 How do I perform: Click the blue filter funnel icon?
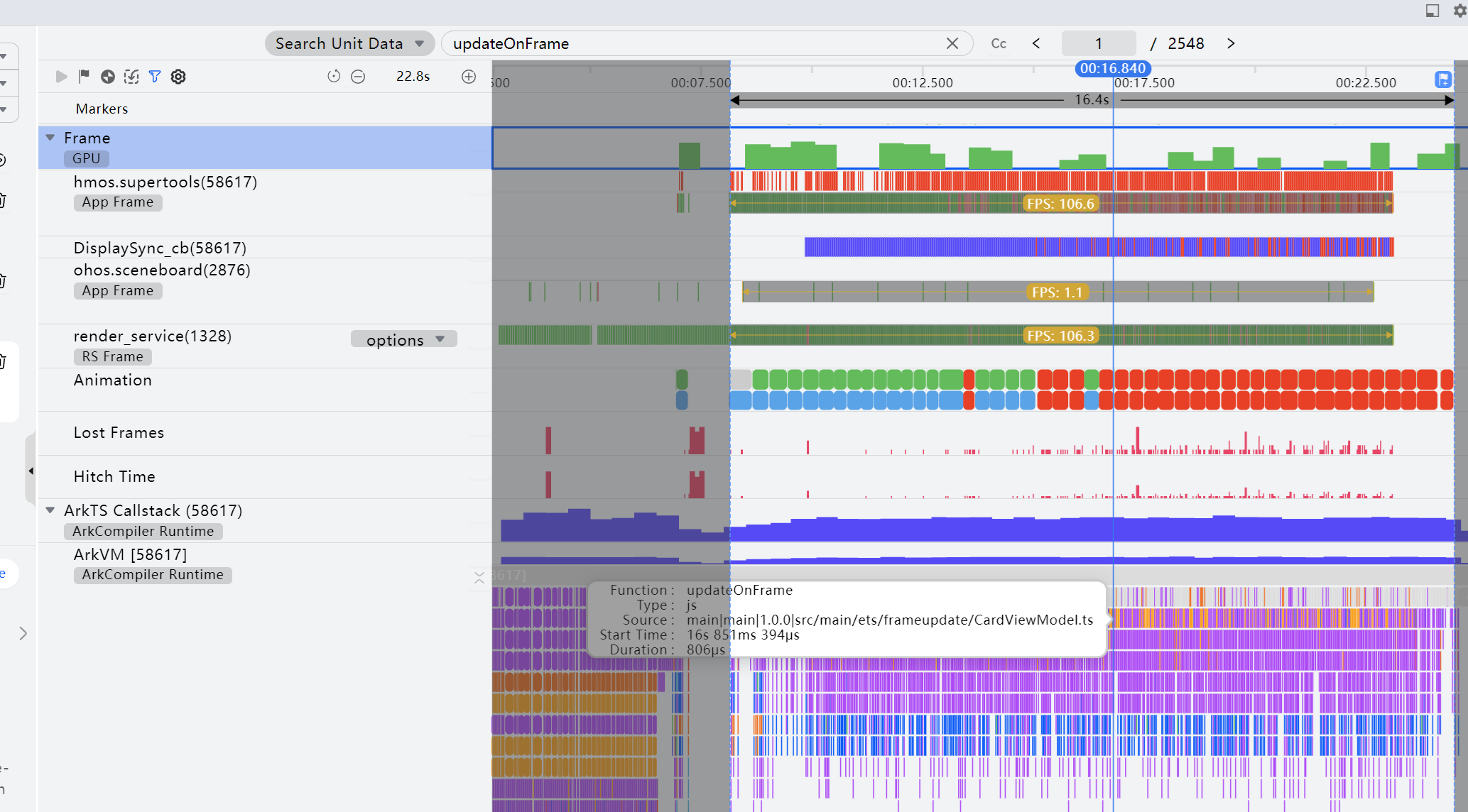(x=155, y=77)
